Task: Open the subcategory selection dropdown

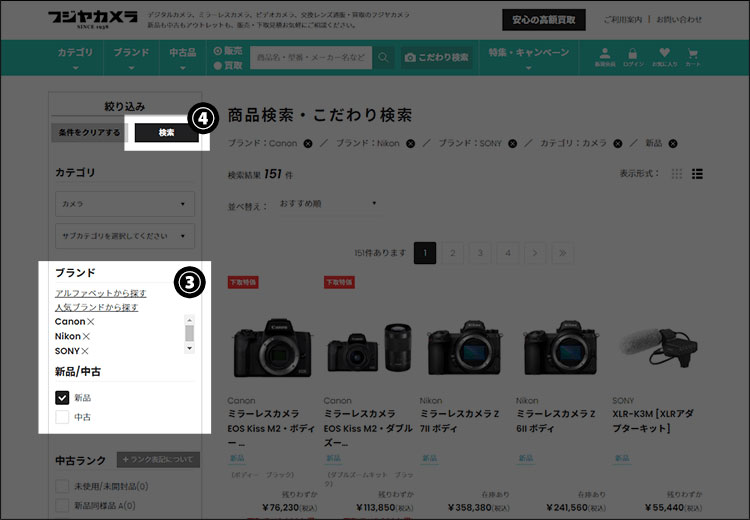Action: [125, 236]
